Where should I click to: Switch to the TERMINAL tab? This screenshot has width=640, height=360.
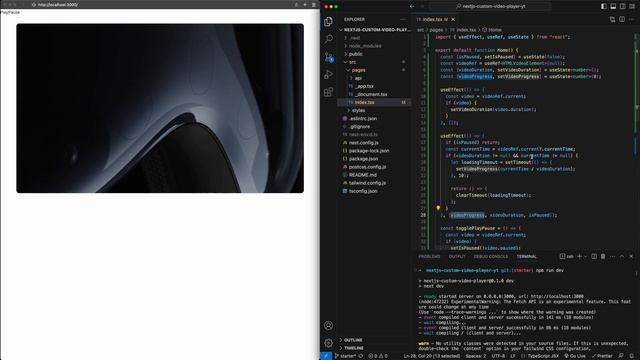527,256
